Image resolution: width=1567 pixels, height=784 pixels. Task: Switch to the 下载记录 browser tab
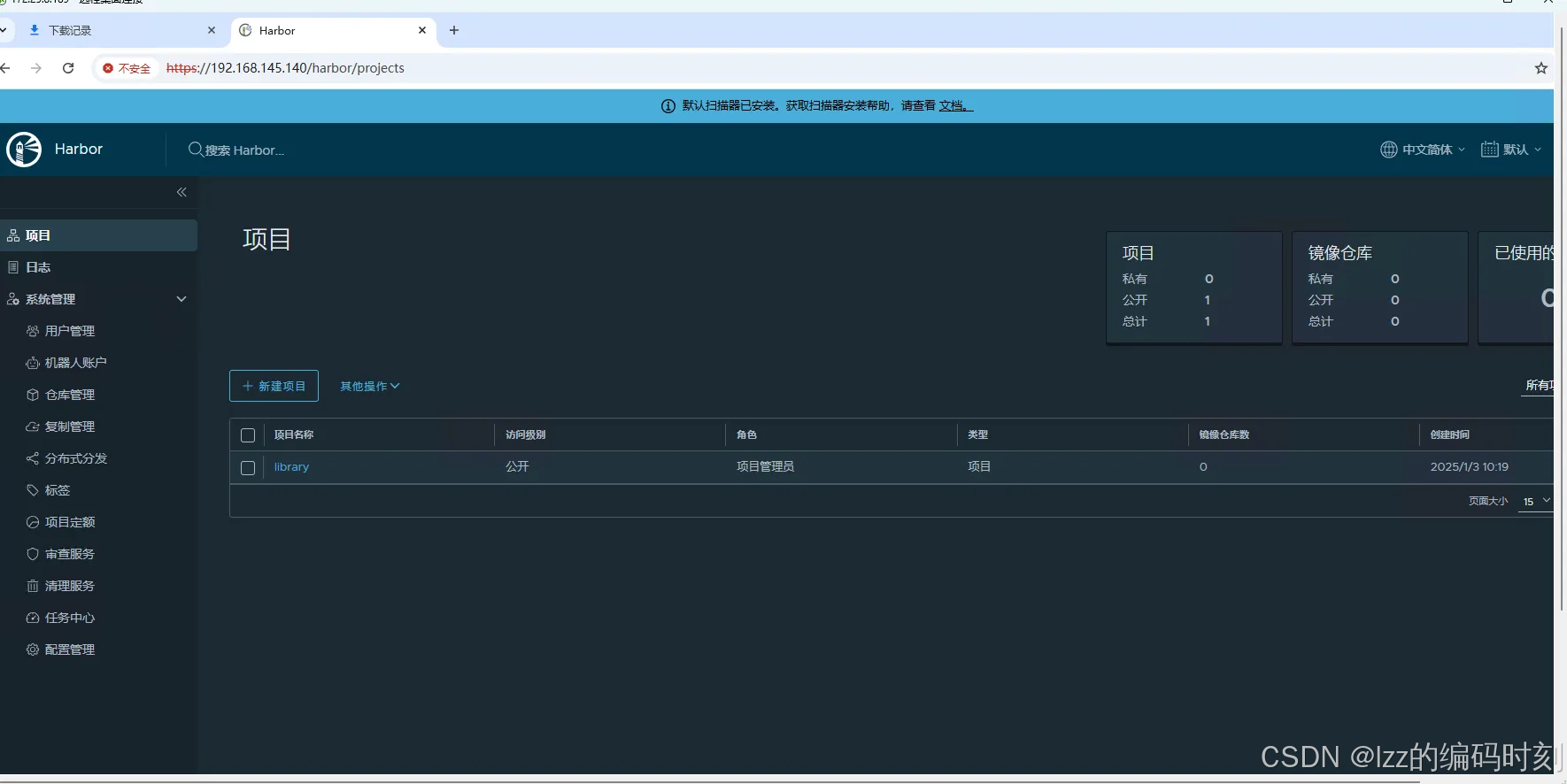tap(121, 30)
